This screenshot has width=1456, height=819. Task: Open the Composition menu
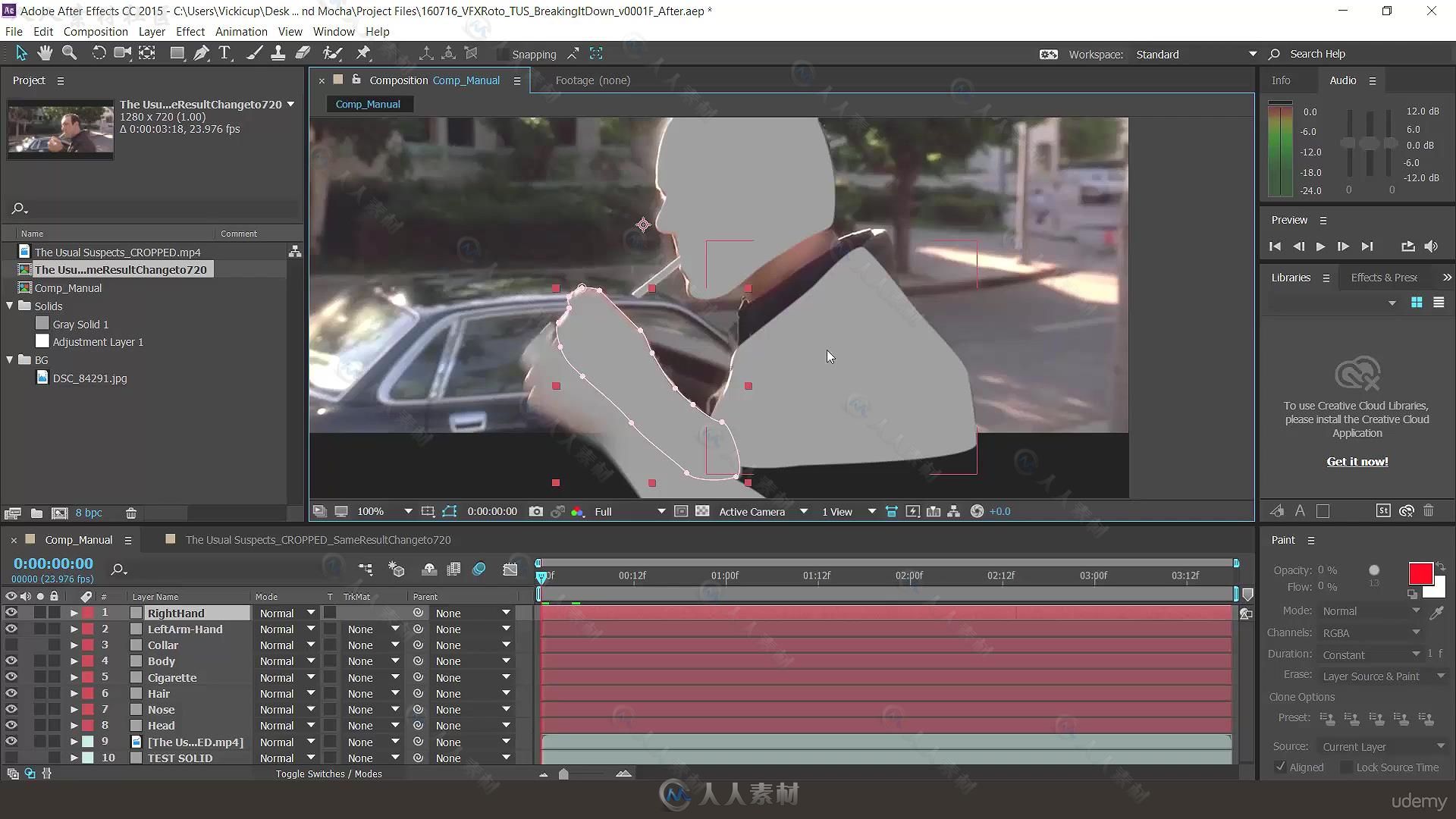pos(96,32)
